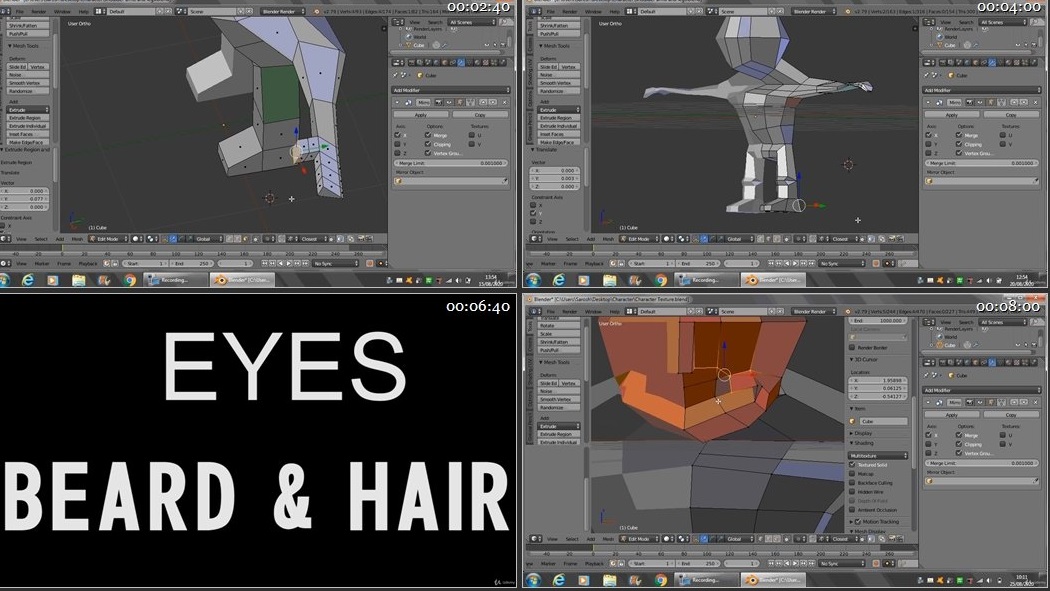Open Modifiers wrench tab in 00:02:40 frame
The width and height of the screenshot is (1050, 591).
[461, 63]
